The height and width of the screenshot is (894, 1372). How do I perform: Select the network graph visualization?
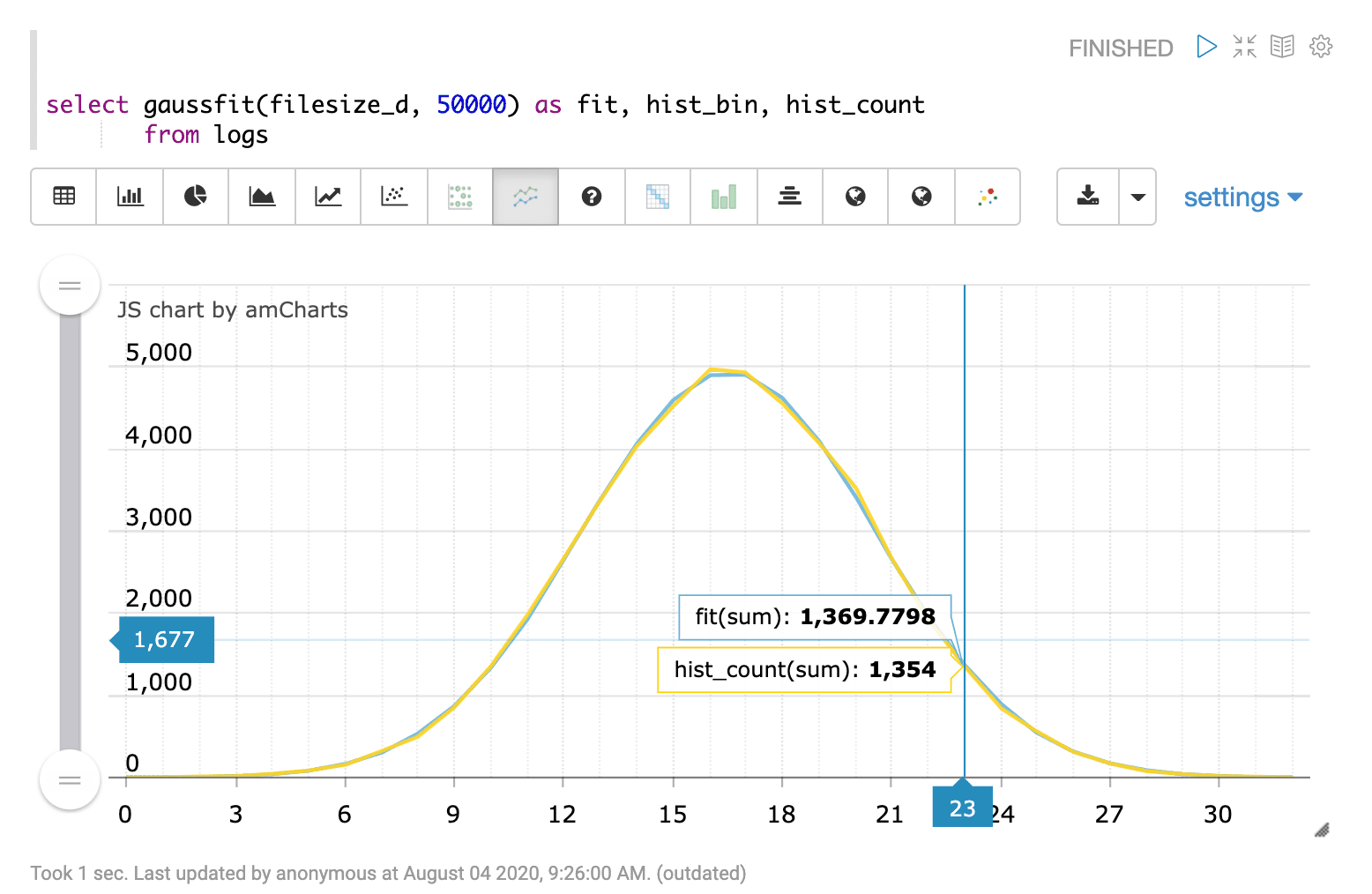coord(988,197)
